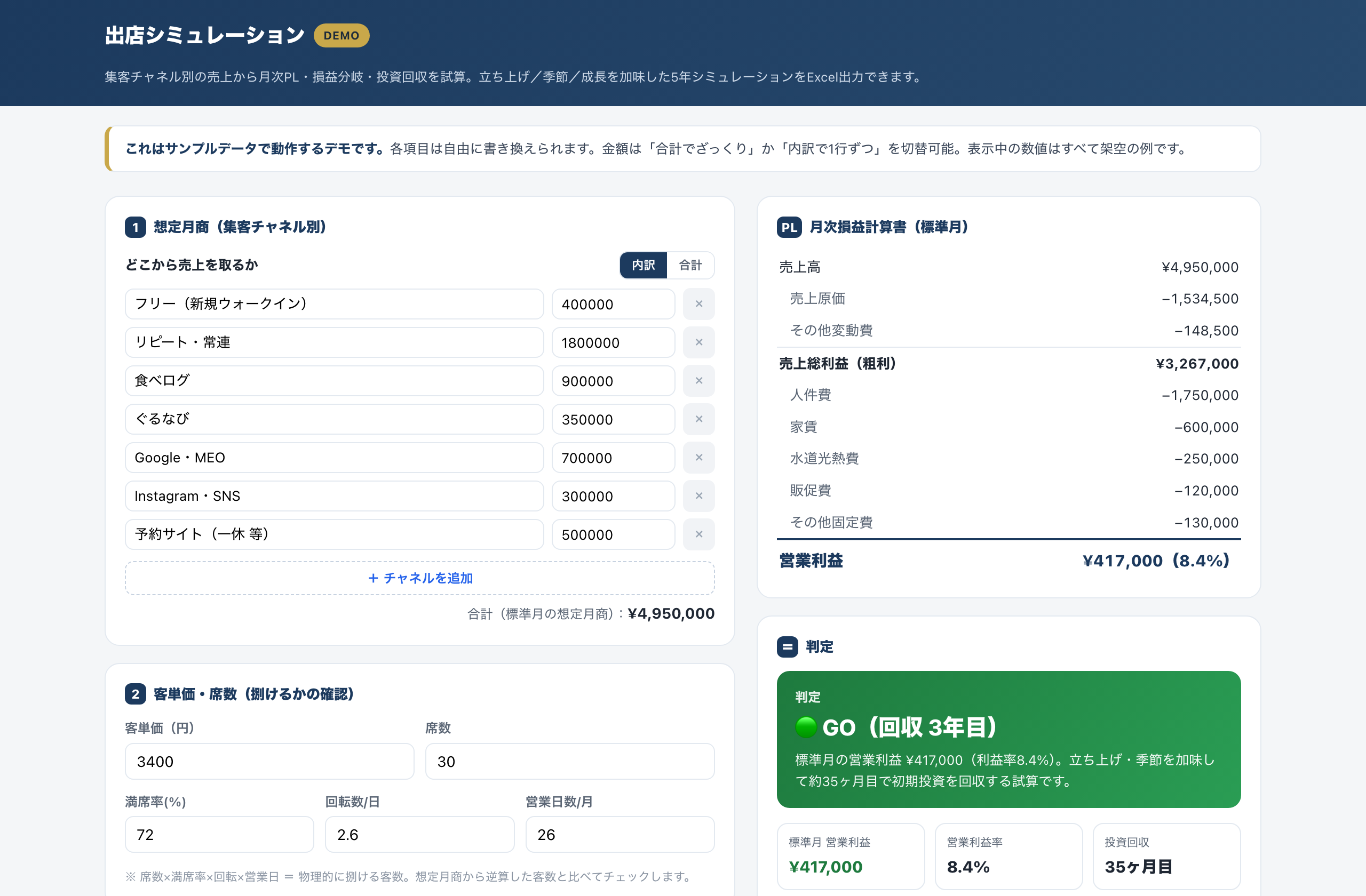Click the 営業利益率 8.4% card
The image size is (1366, 896).
pyautogui.click(x=1008, y=857)
